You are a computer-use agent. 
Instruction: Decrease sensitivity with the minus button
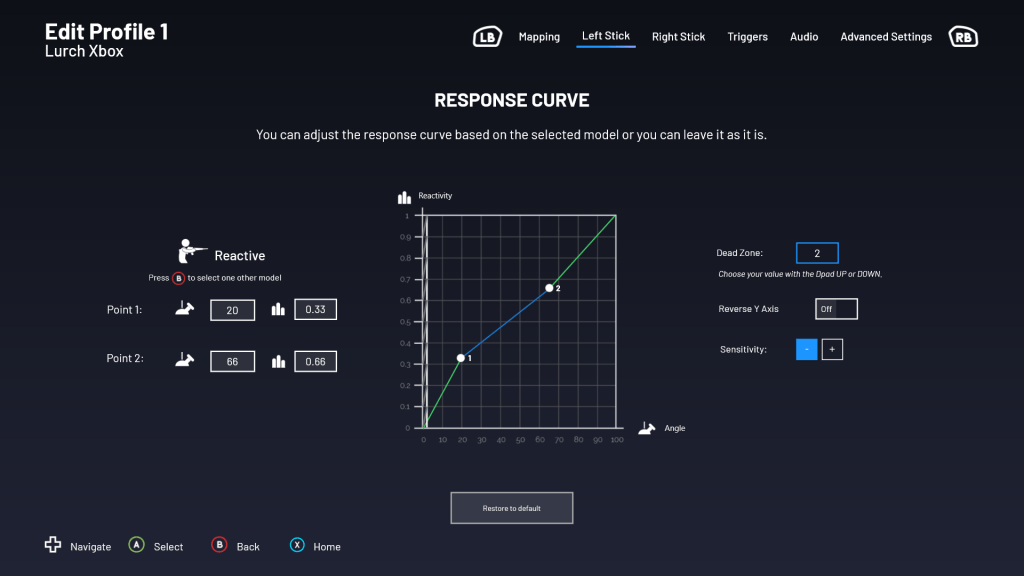point(806,349)
